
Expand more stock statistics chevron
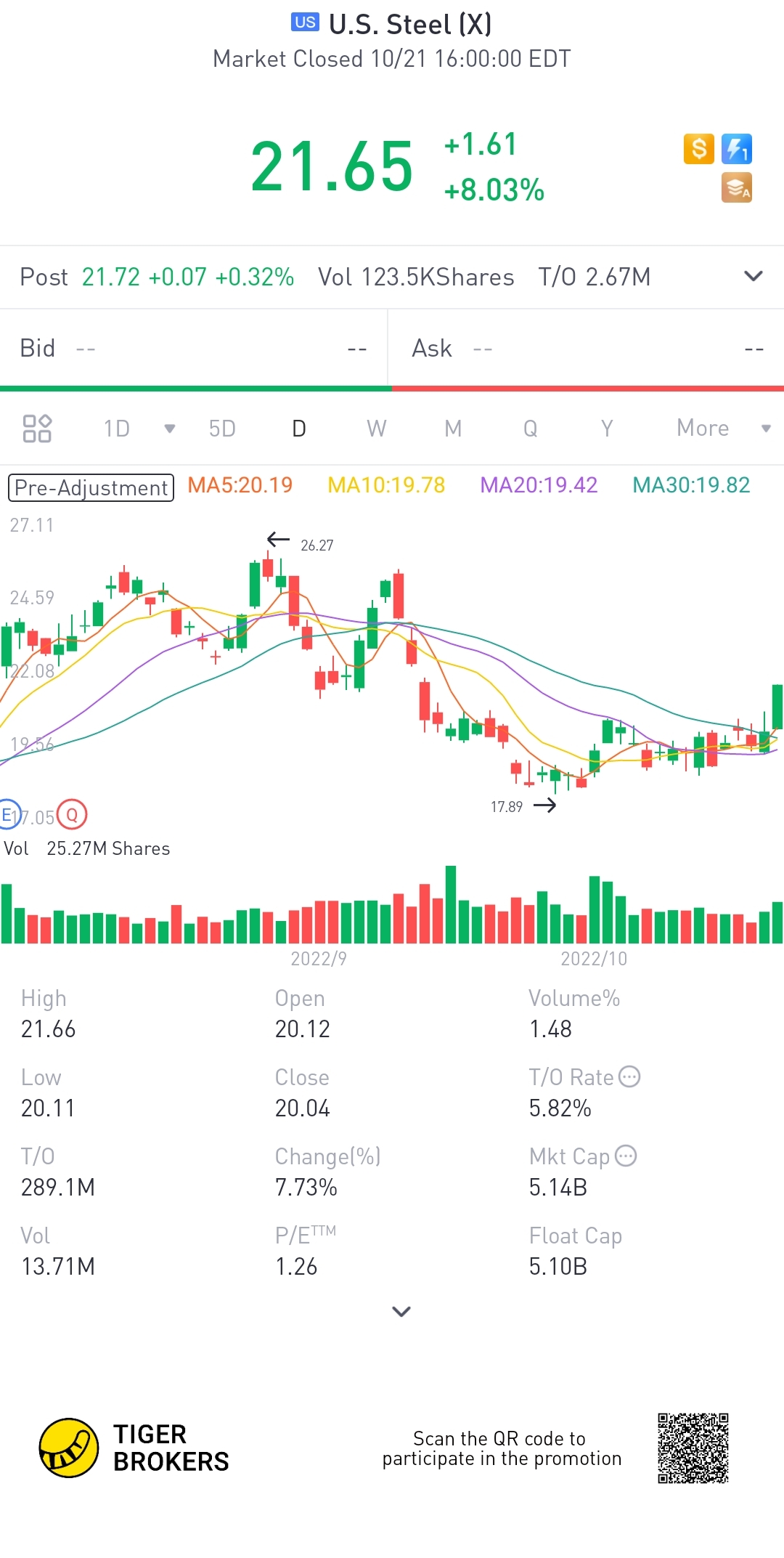click(x=401, y=1311)
